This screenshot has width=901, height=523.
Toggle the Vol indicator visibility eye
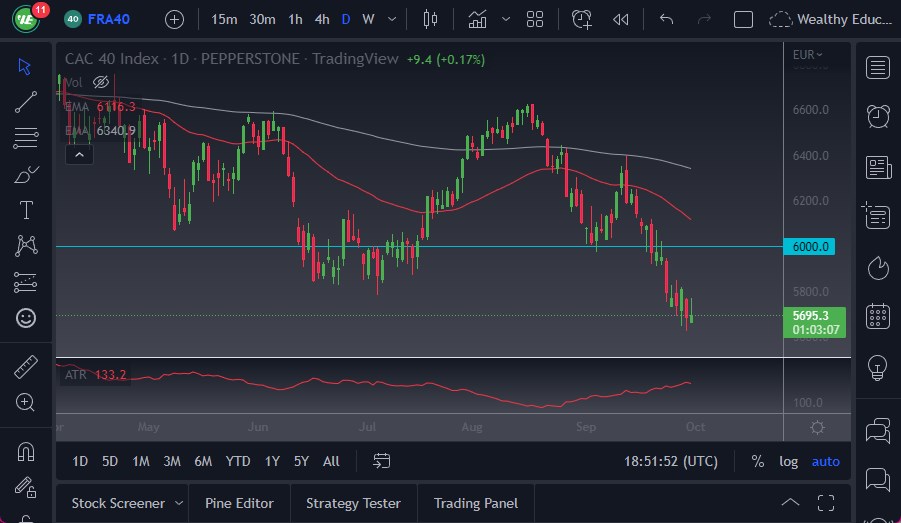click(x=100, y=82)
